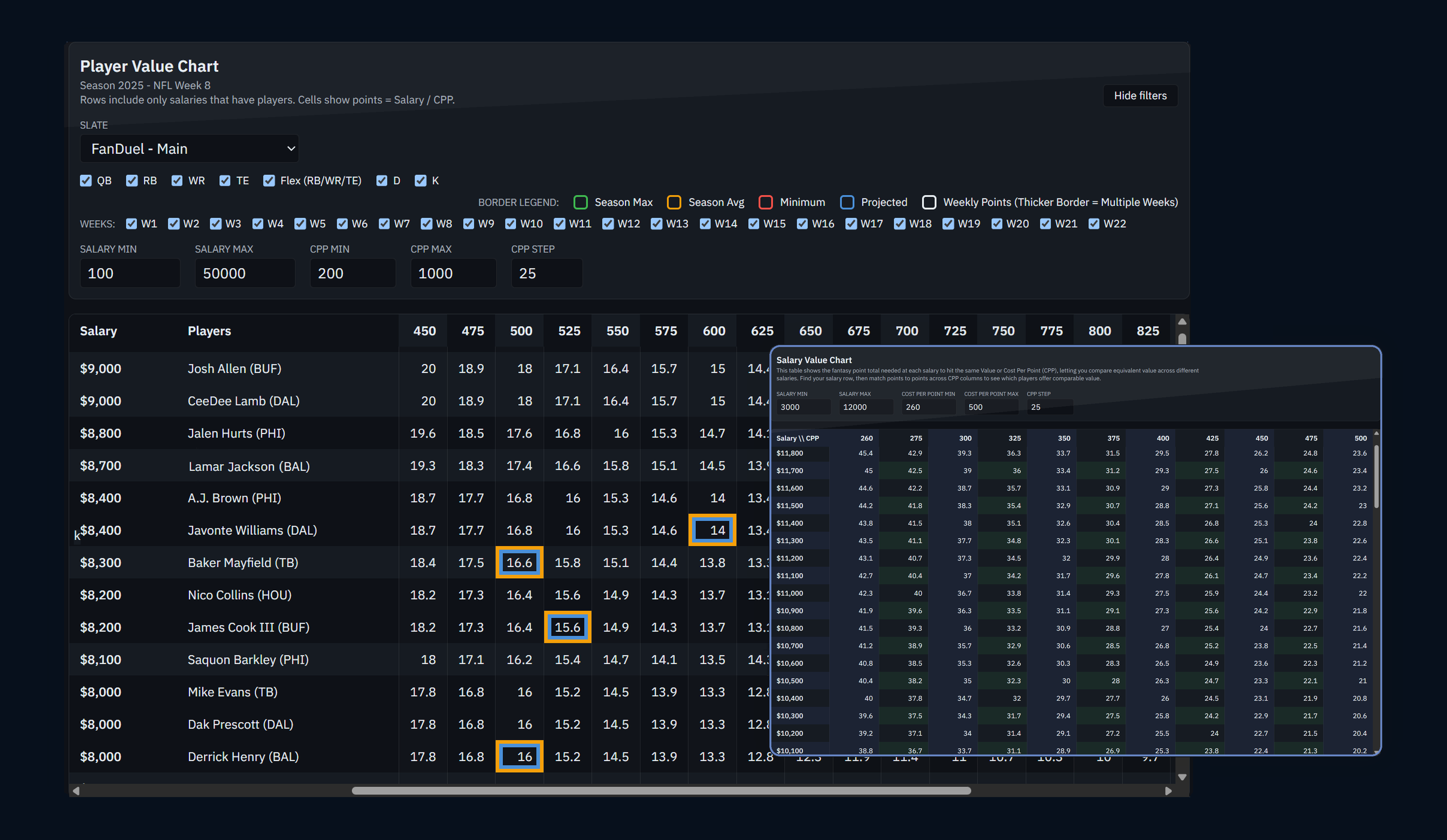
Task: Click Salary Value Chart salary min field 3000
Action: tap(803, 406)
